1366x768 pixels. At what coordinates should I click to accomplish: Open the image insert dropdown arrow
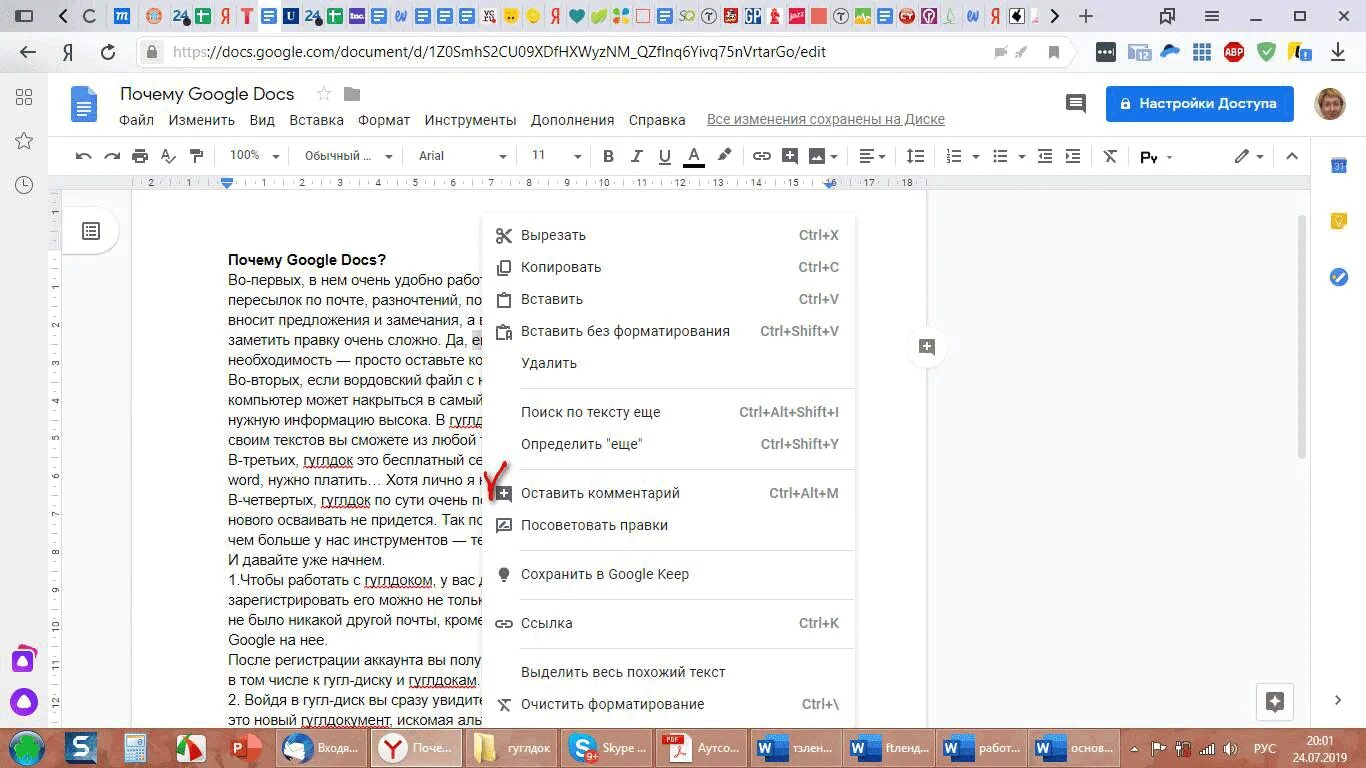point(834,156)
